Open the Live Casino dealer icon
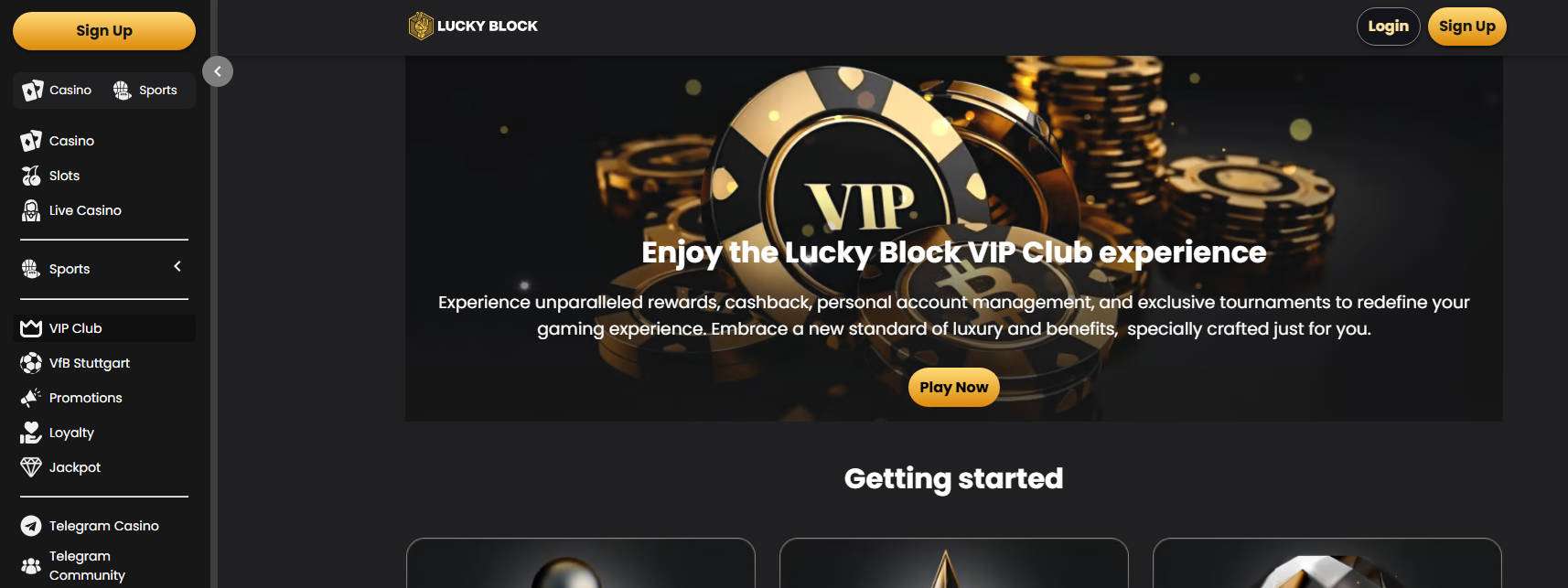 tap(31, 210)
